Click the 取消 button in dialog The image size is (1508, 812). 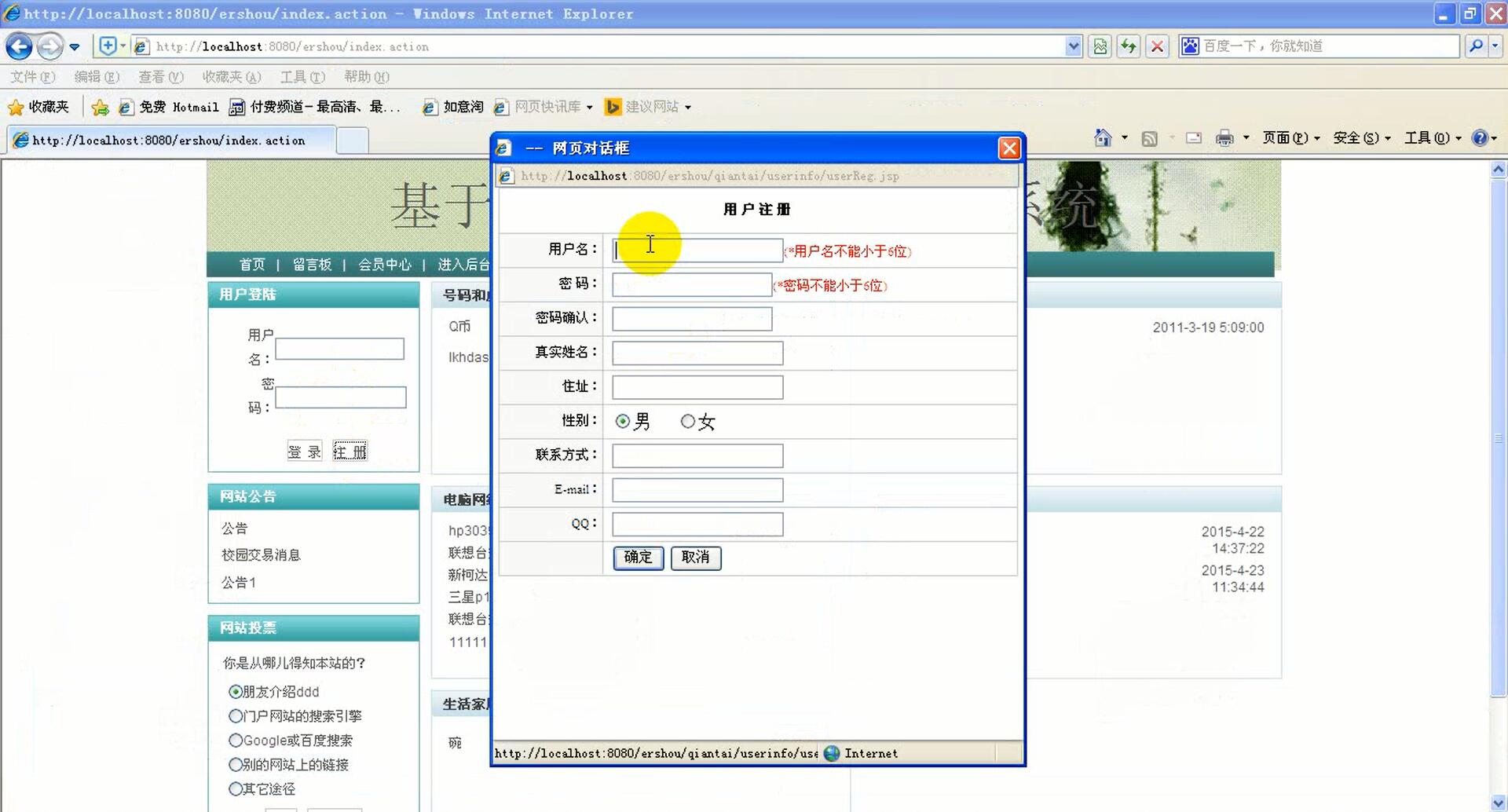coord(696,558)
